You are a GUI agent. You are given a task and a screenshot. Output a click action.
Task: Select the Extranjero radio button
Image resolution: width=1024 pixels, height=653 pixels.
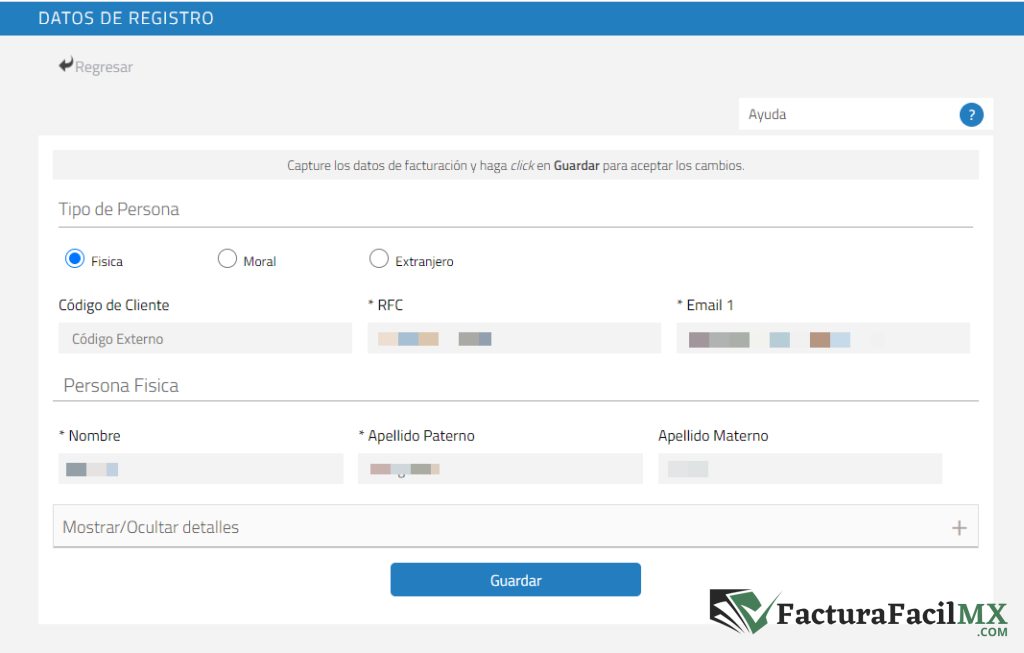(379, 259)
